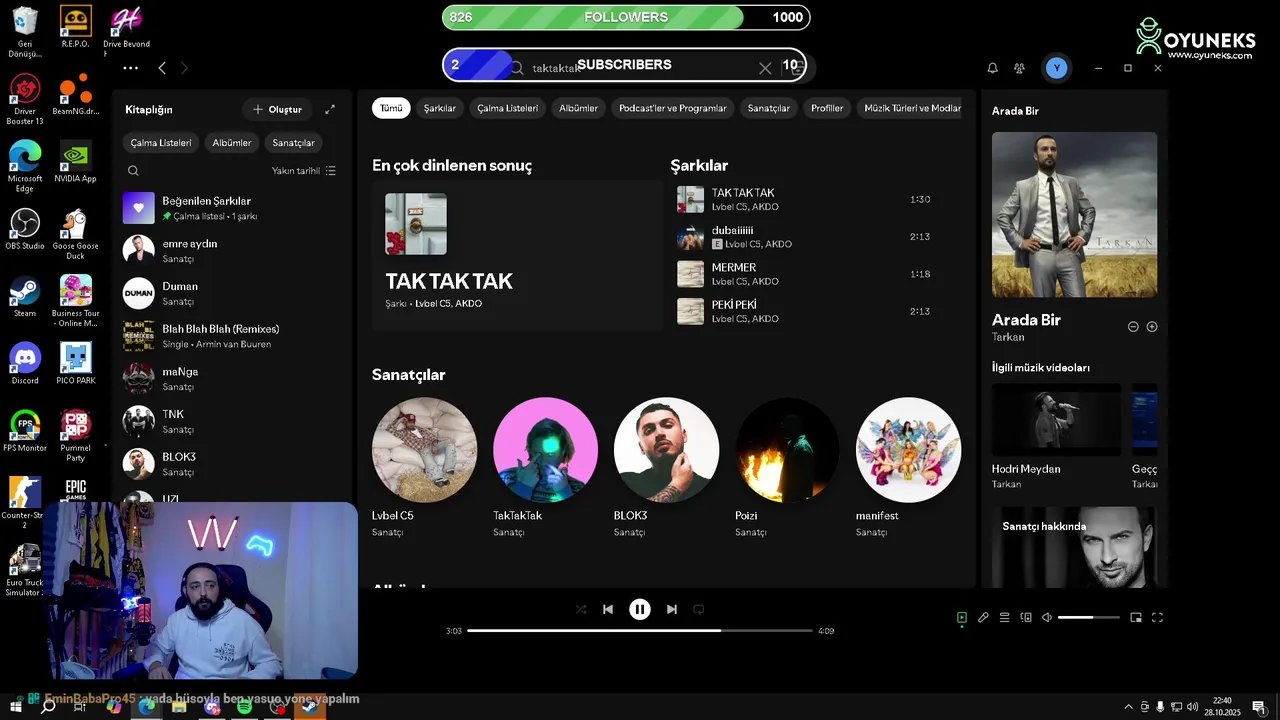Expand the library panel with arrows icon
1280x720 pixels.
pyautogui.click(x=330, y=109)
